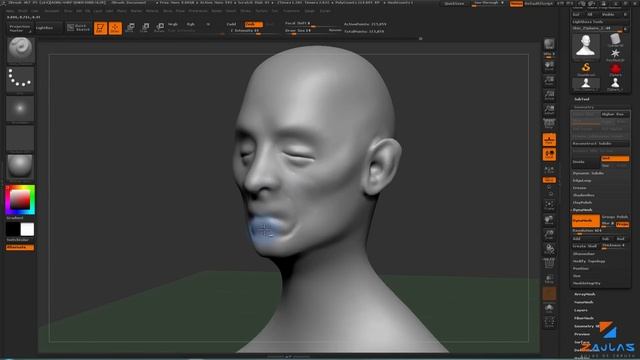Click the right shelf Move view icon
Image resolution: width=640 pixels, height=360 pixels.
(x=549, y=220)
